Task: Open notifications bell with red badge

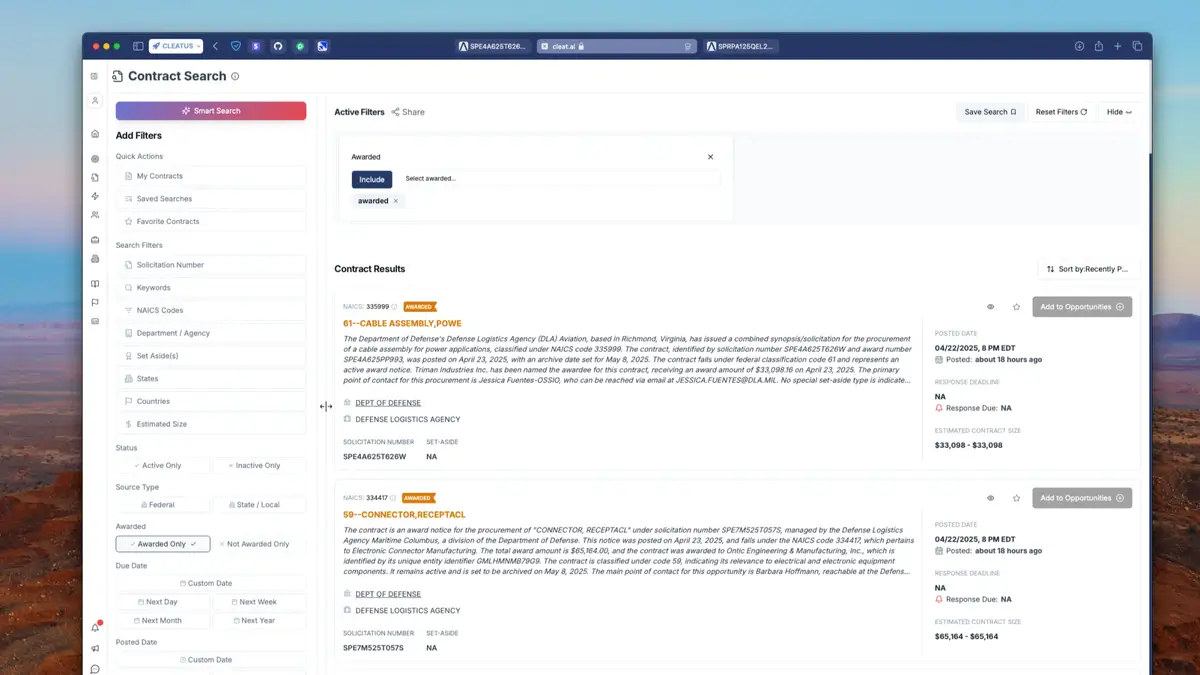Action: coord(95,627)
